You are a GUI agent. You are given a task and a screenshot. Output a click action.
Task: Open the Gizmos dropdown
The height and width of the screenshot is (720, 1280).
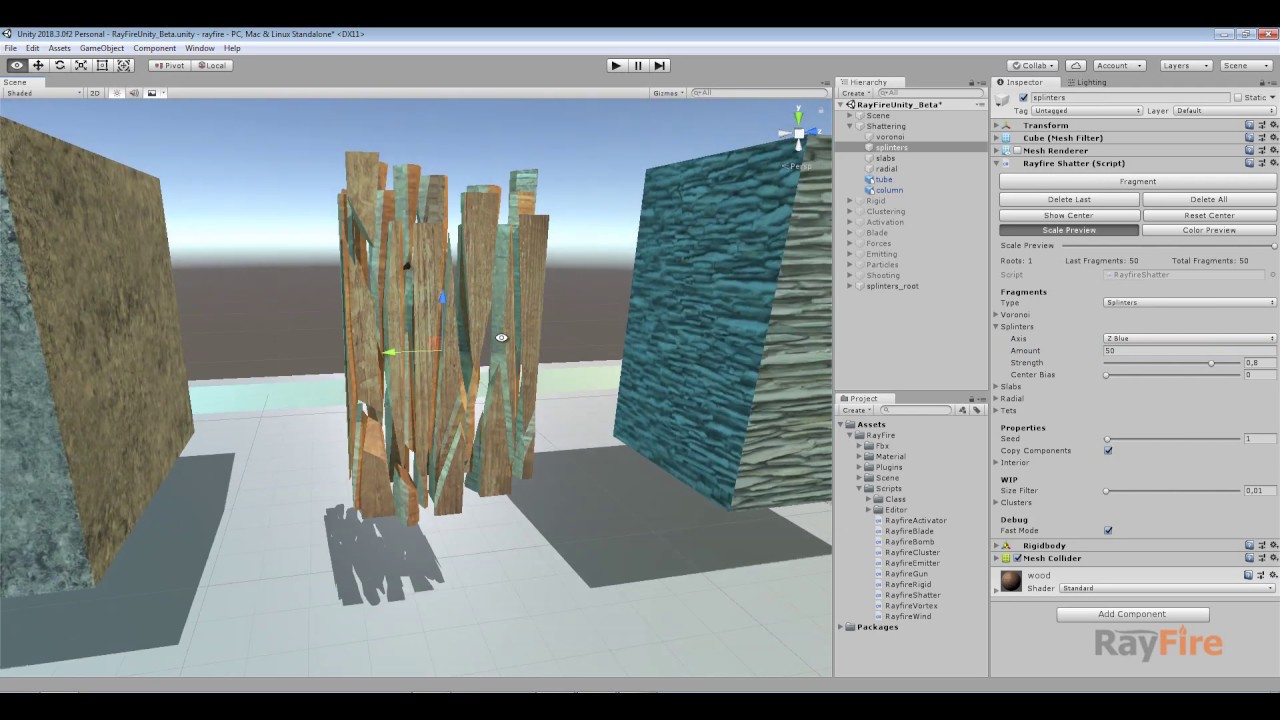pyautogui.click(x=668, y=93)
